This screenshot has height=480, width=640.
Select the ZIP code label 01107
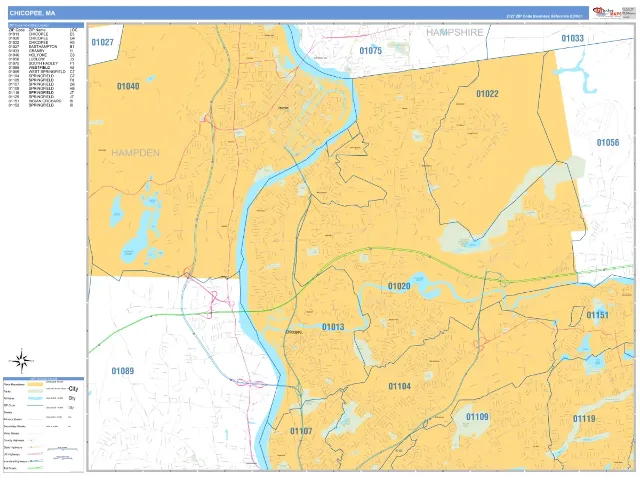coord(301,431)
